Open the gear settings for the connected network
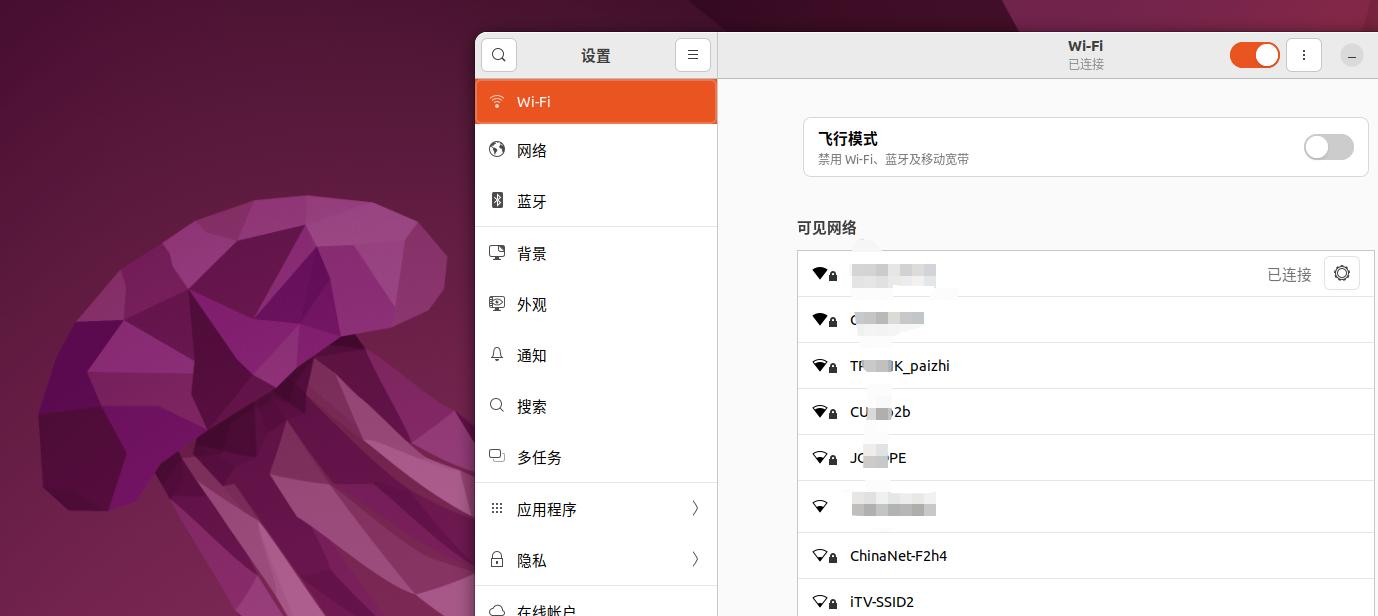The image size is (1378, 616). point(1341,272)
